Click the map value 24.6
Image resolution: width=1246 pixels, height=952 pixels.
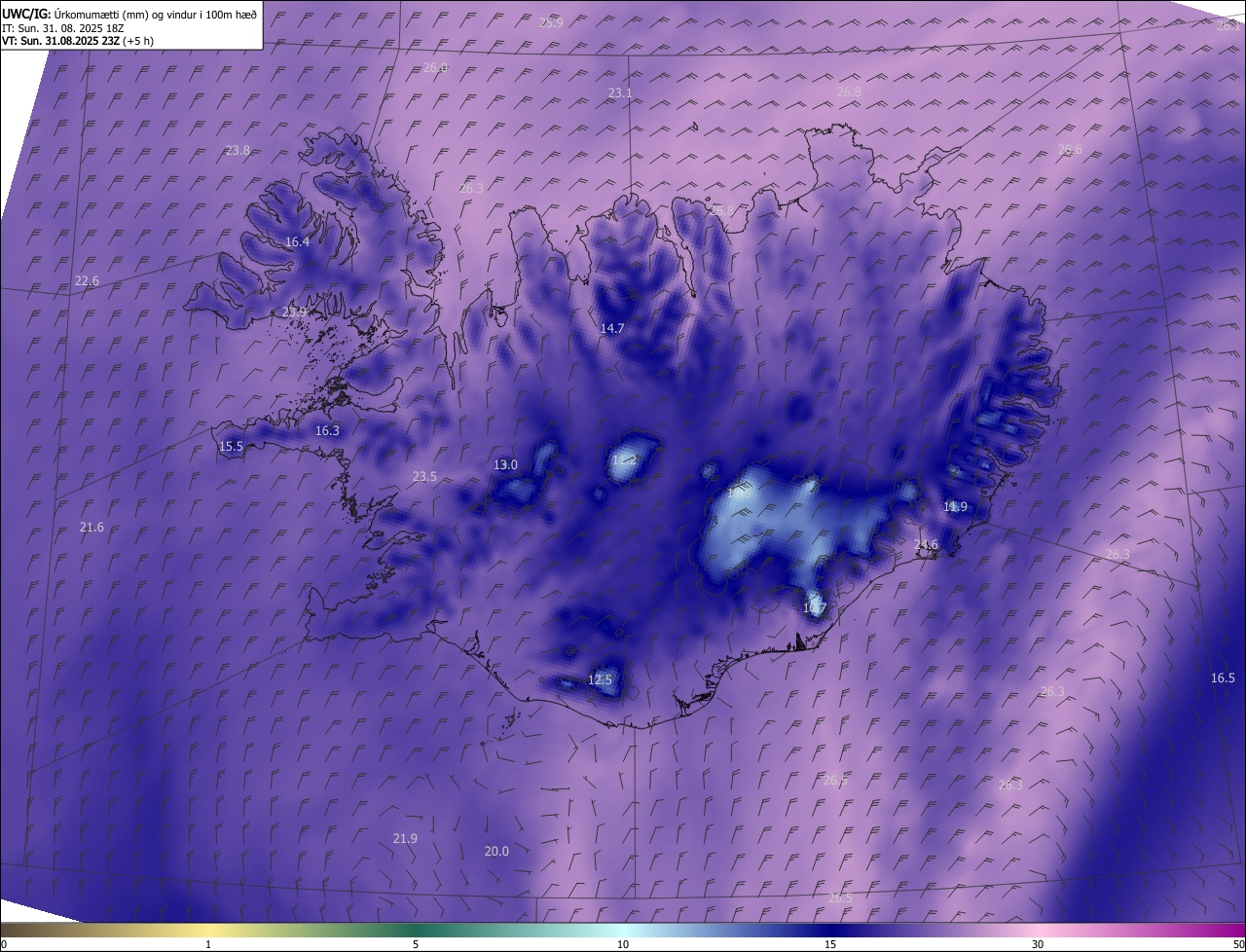[x=926, y=544]
